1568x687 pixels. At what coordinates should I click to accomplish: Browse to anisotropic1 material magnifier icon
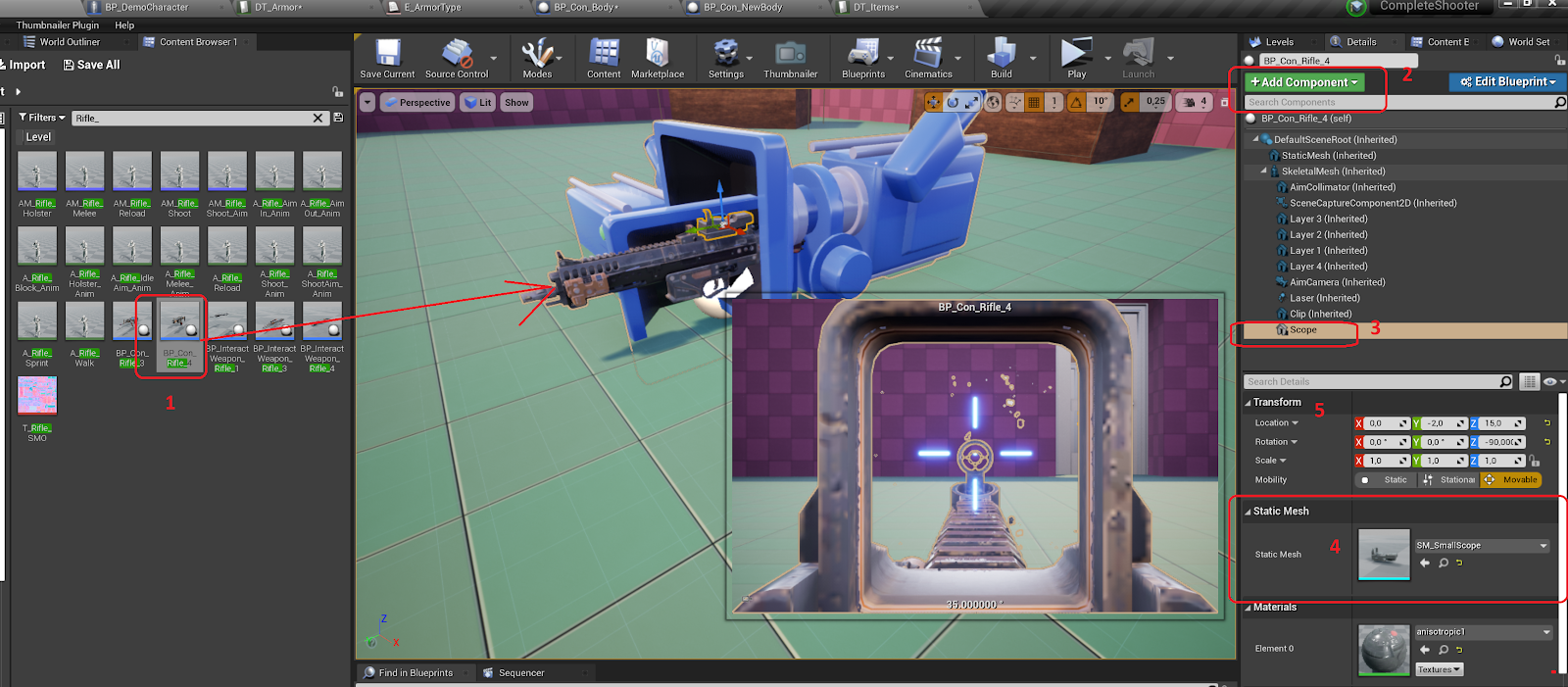coord(1444,649)
